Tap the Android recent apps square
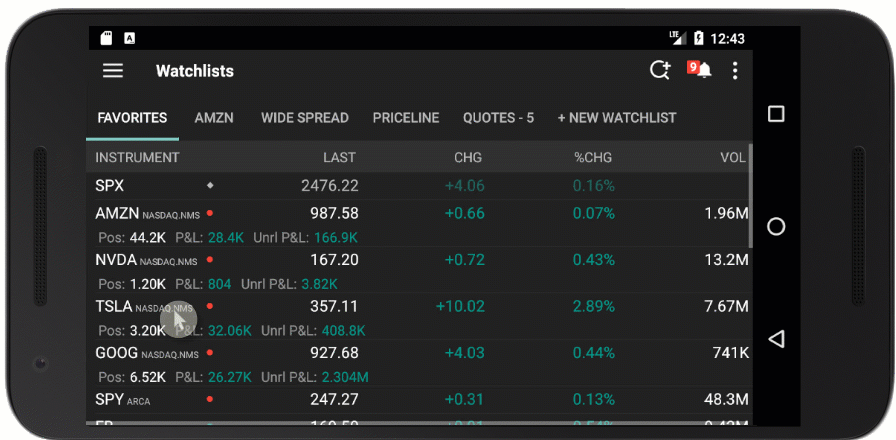This screenshot has height=440, width=896. (x=775, y=114)
